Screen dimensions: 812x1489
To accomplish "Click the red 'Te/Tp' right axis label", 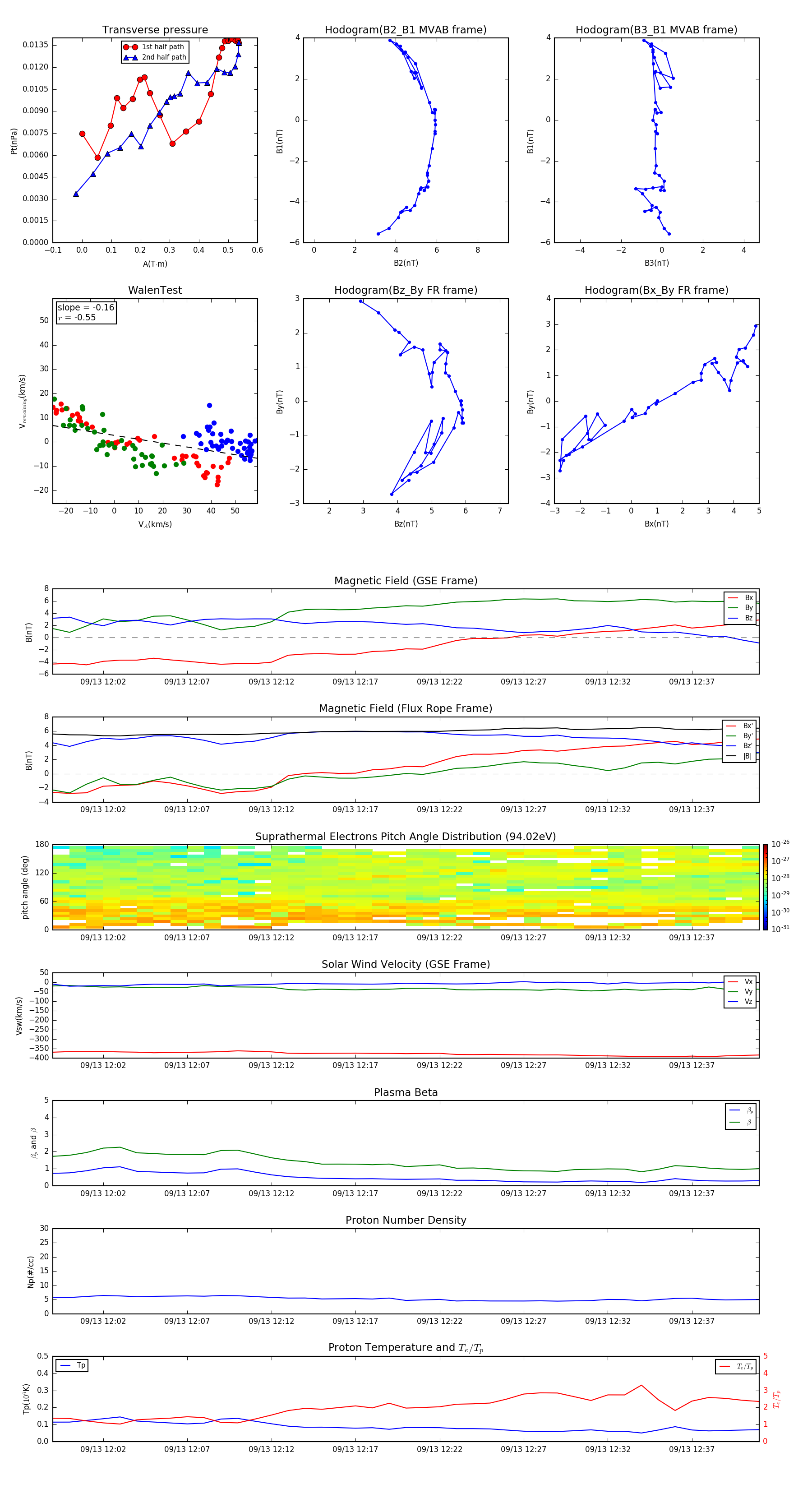I will point(777,1399).
